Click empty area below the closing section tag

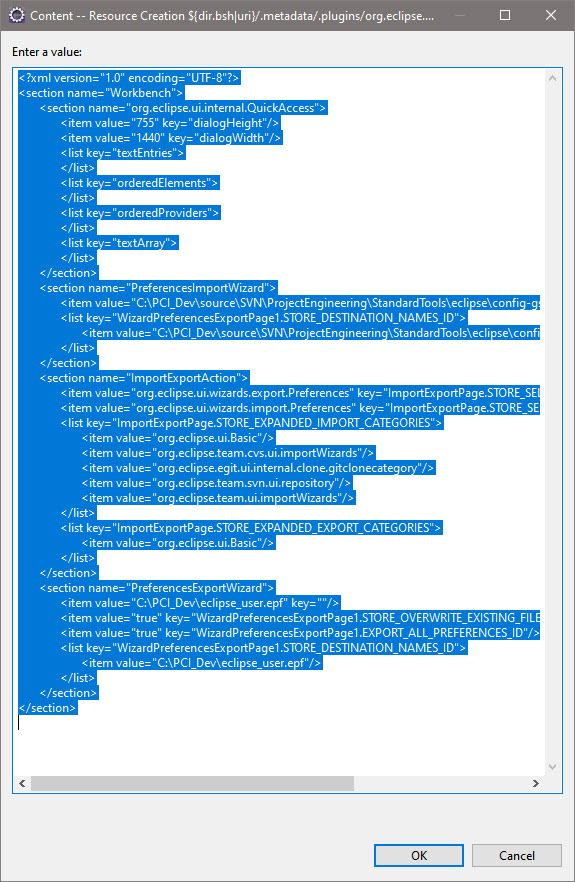coord(278,745)
